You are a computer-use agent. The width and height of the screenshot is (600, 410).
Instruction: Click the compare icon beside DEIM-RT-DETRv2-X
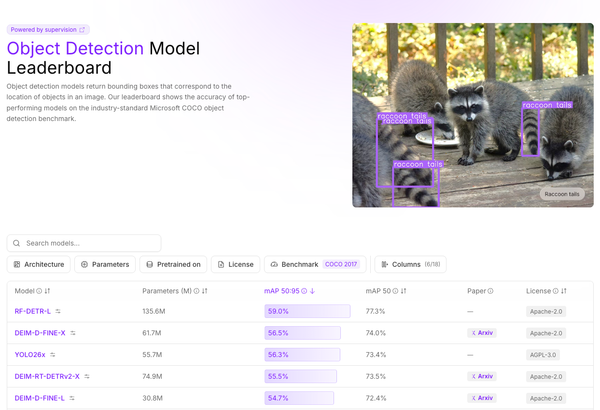click(x=87, y=376)
